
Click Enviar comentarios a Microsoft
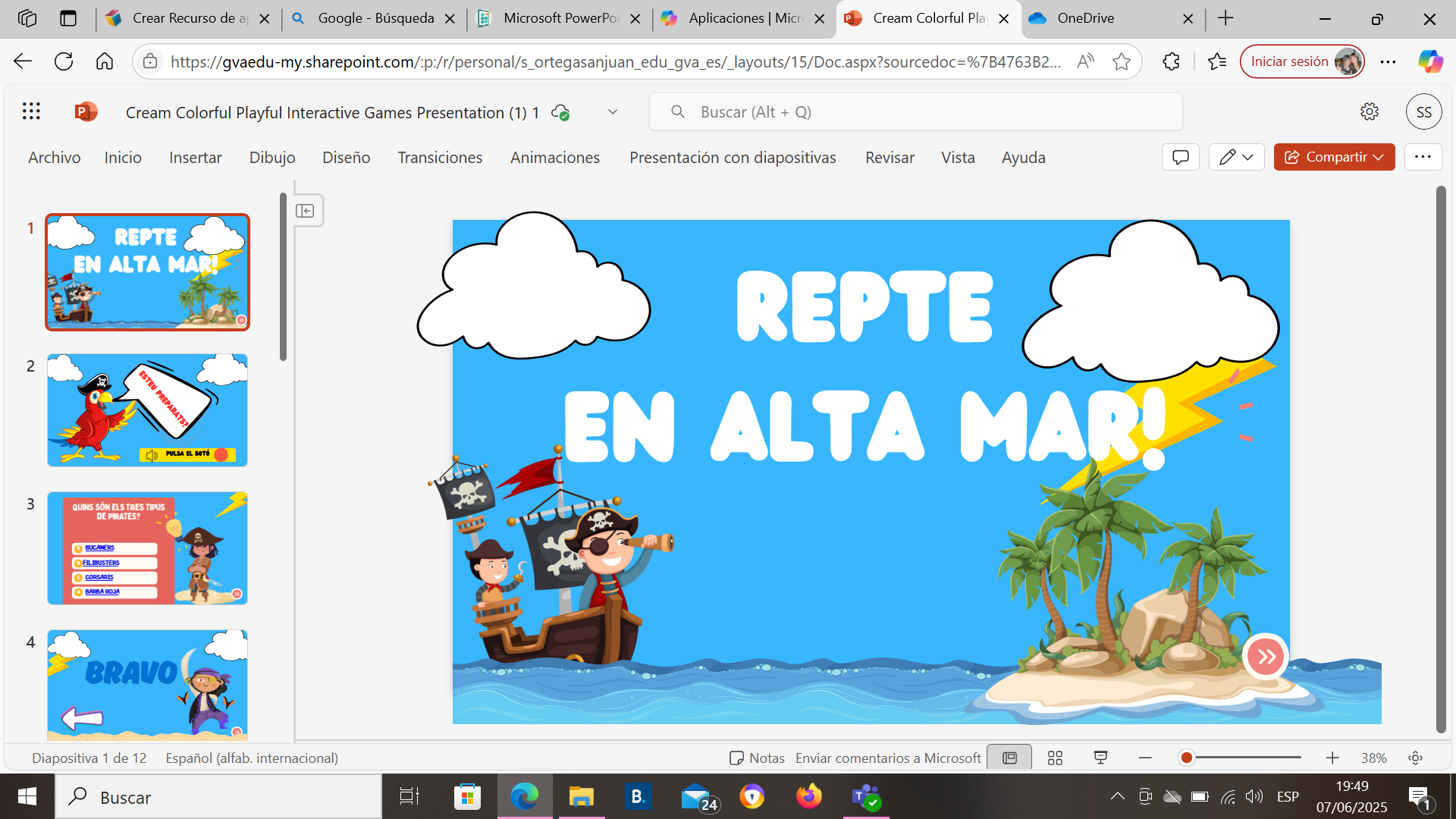[888, 758]
